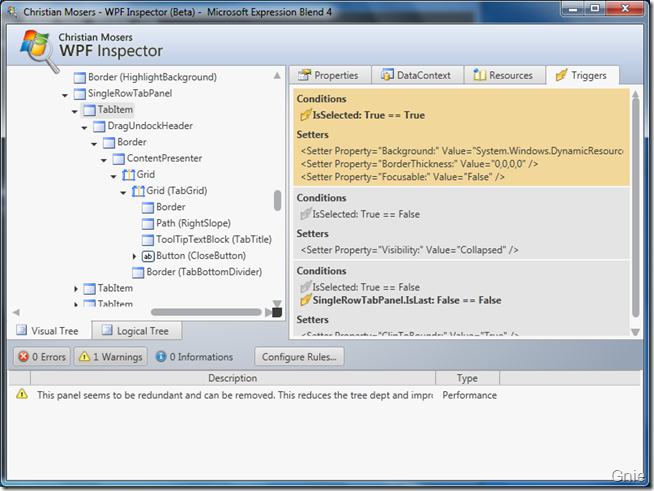The width and height of the screenshot is (654, 491).
Task: Click the Border (TabBottomDivider) node icon
Action: pyautogui.click(x=138, y=272)
